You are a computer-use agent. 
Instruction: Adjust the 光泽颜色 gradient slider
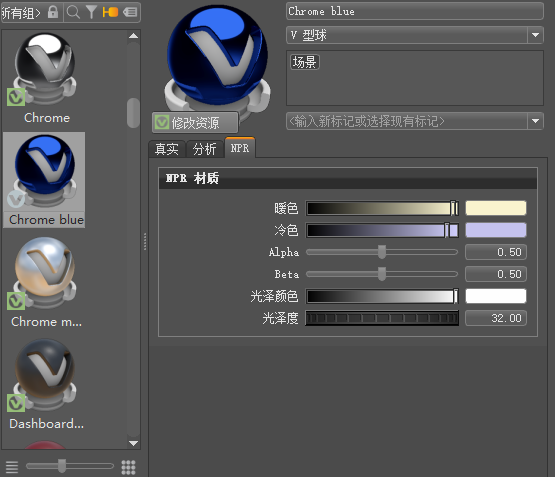[x=382, y=296]
